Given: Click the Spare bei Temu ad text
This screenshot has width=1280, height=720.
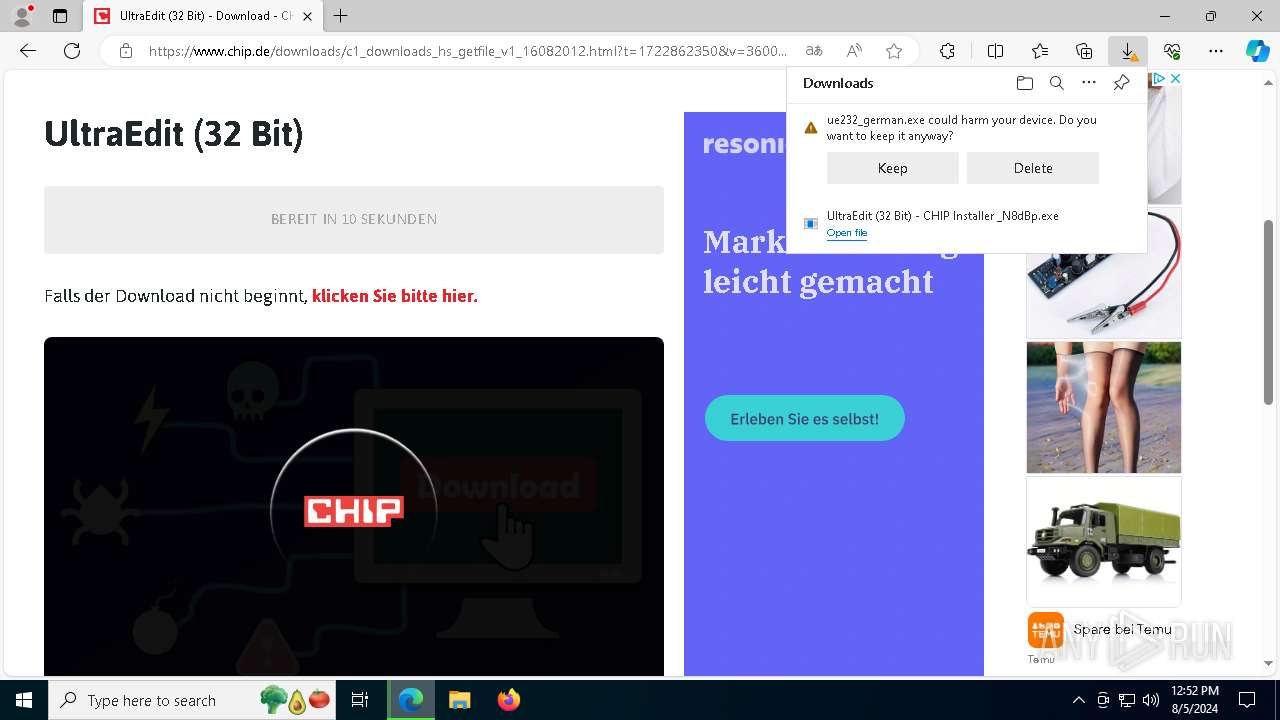Looking at the screenshot, I should point(1122,629).
